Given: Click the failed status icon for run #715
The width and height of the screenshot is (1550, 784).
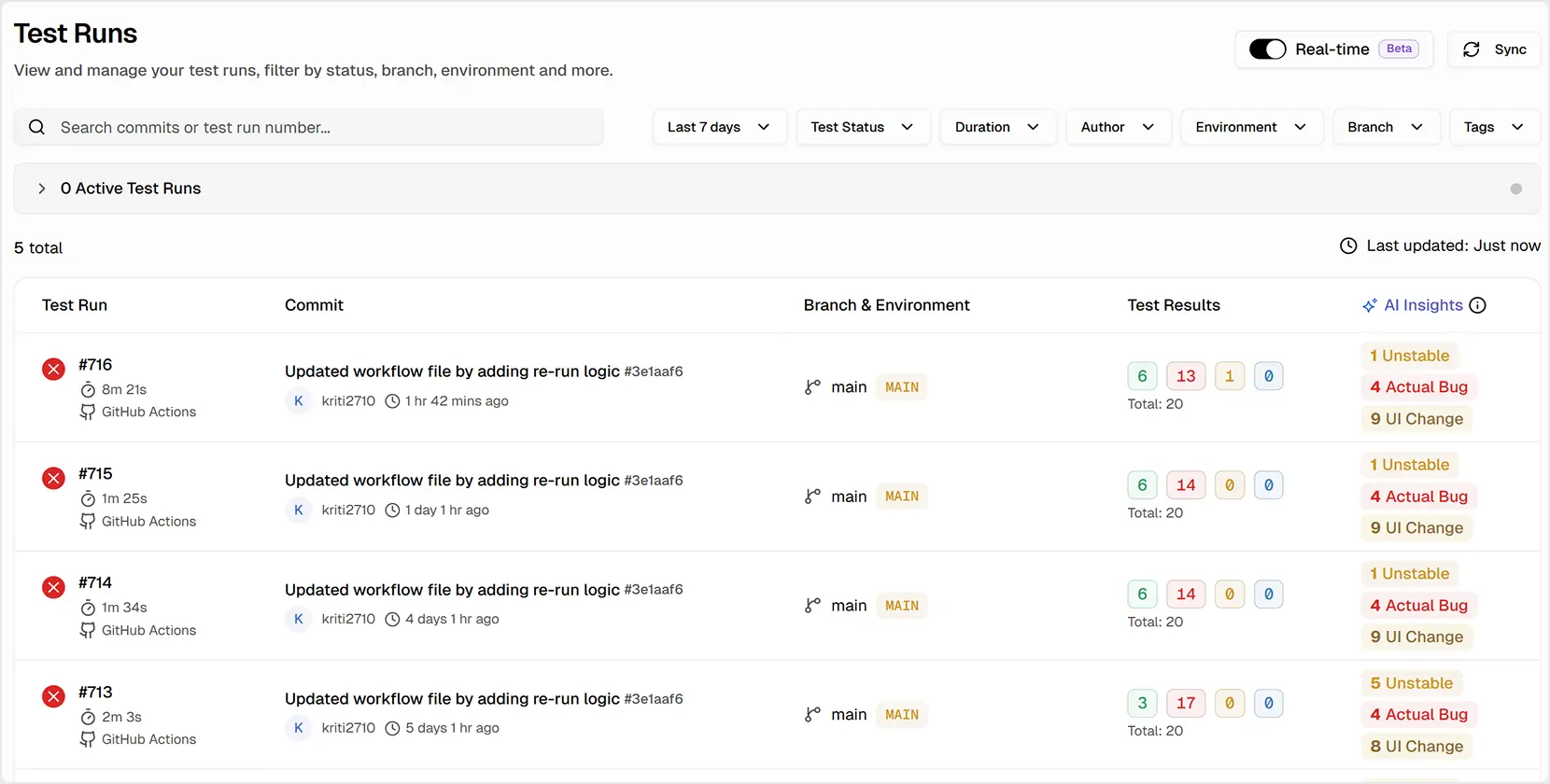Looking at the screenshot, I should point(53,478).
